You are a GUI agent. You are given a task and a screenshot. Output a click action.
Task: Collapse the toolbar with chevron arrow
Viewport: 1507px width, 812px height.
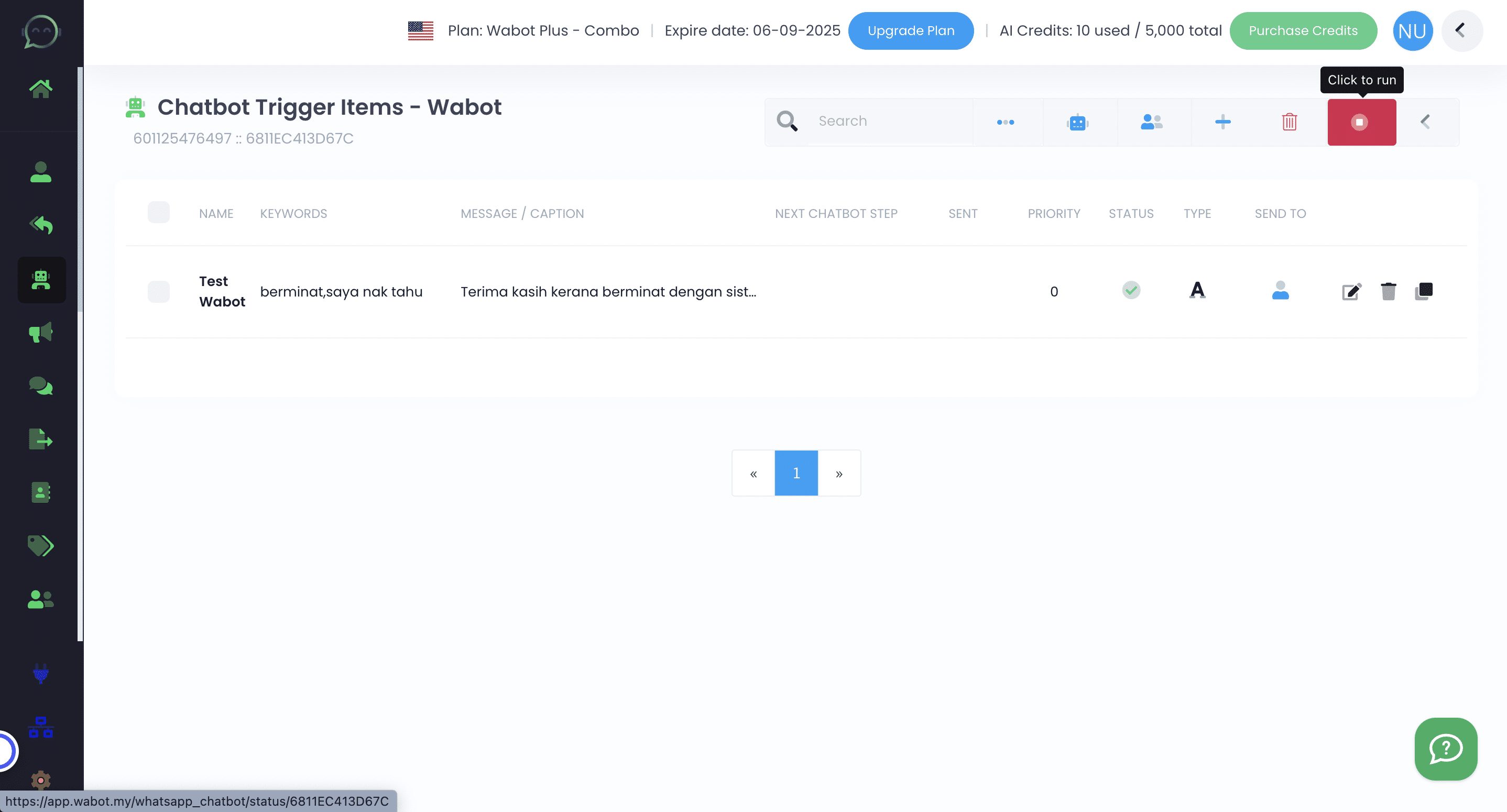pyautogui.click(x=1426, y=122)
